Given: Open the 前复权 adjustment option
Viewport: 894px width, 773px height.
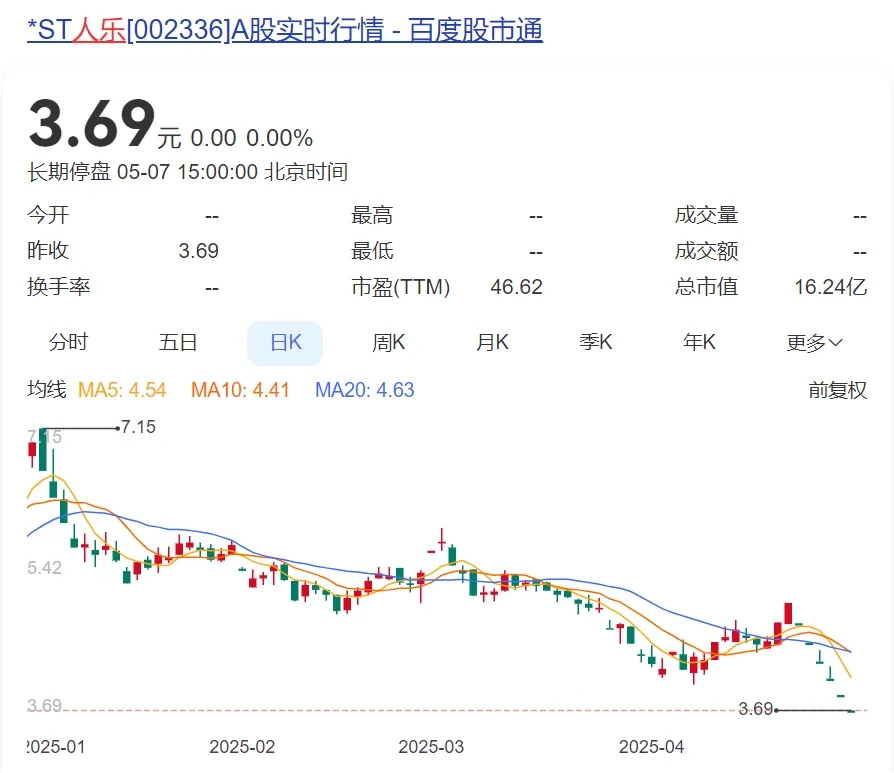Looking at the screenshot, I should (838, 390).
